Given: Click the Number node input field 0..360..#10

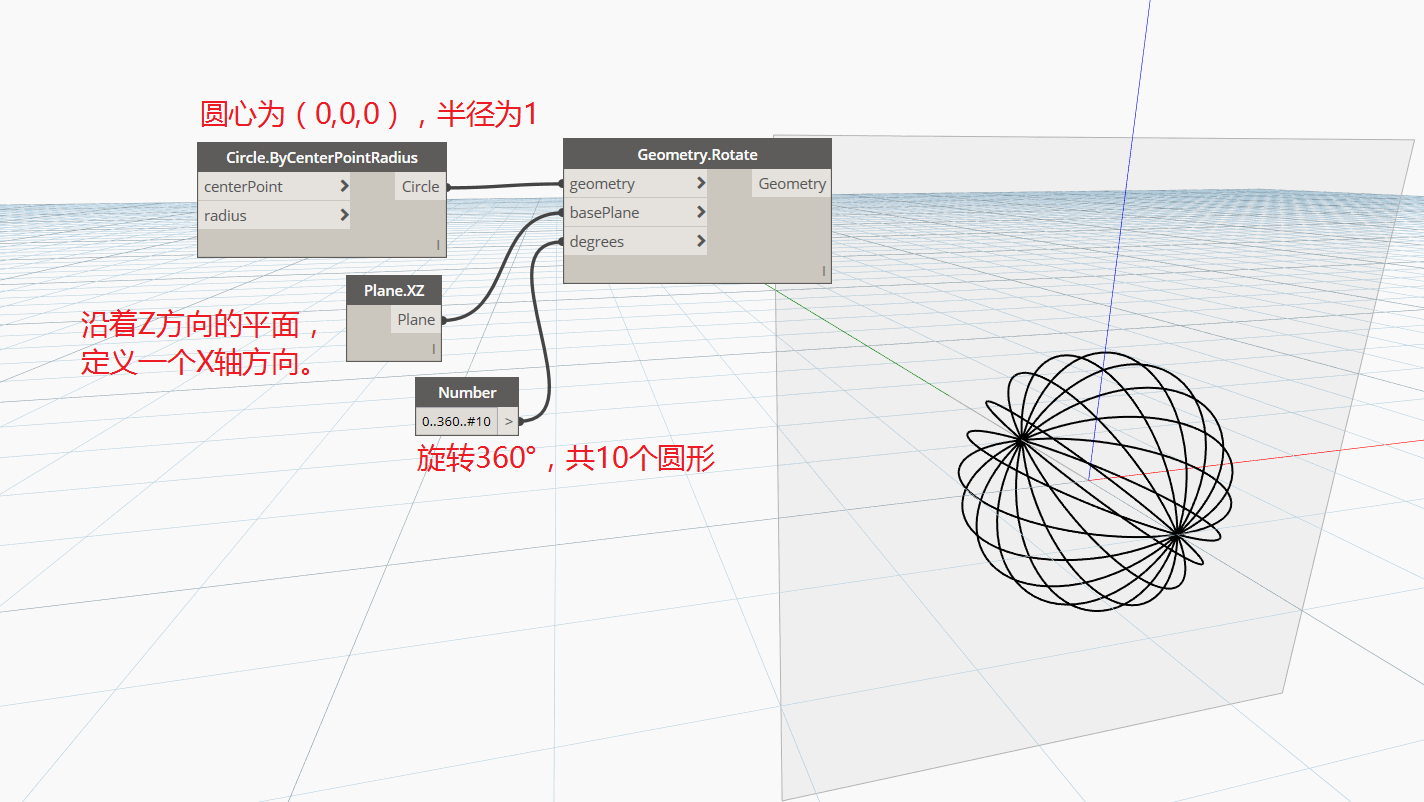Looking at the screenshot, I should click(x=457, y=421).
